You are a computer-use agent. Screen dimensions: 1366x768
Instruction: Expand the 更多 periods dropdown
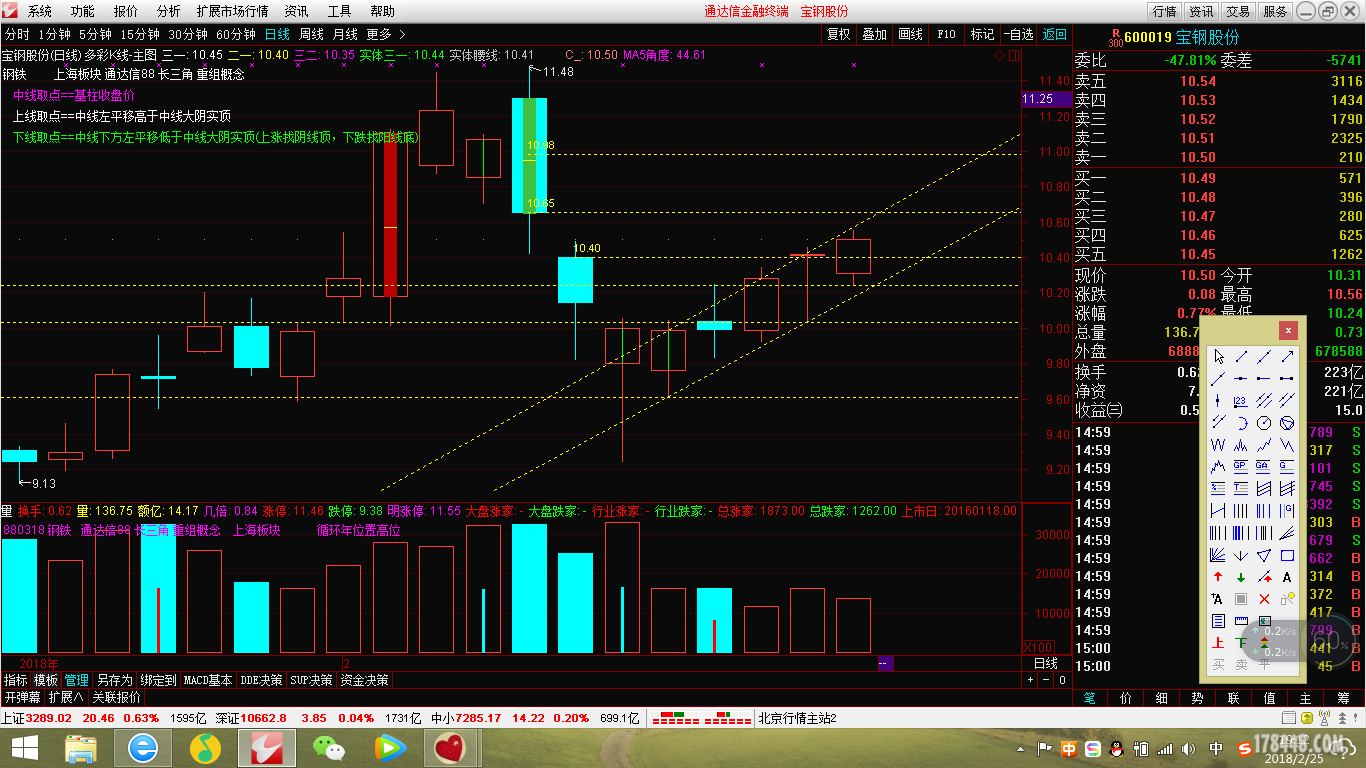point(386,34)
